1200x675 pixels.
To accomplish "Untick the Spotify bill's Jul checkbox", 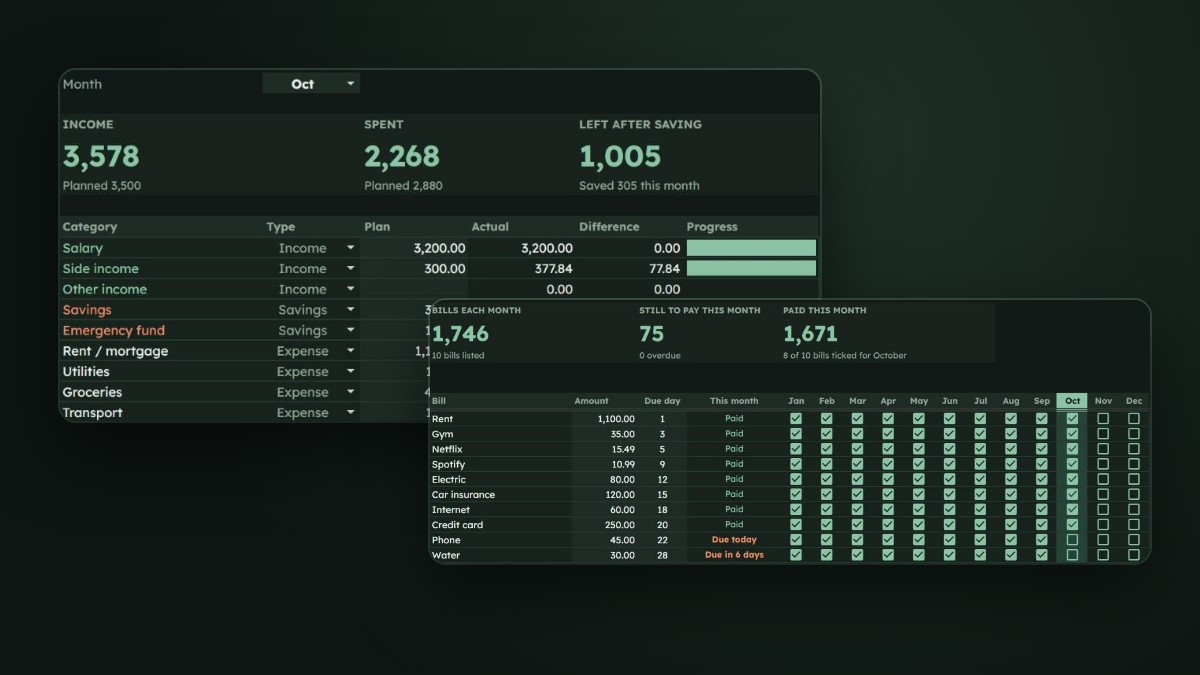I will pyautogui.click(x=980, y=464).
